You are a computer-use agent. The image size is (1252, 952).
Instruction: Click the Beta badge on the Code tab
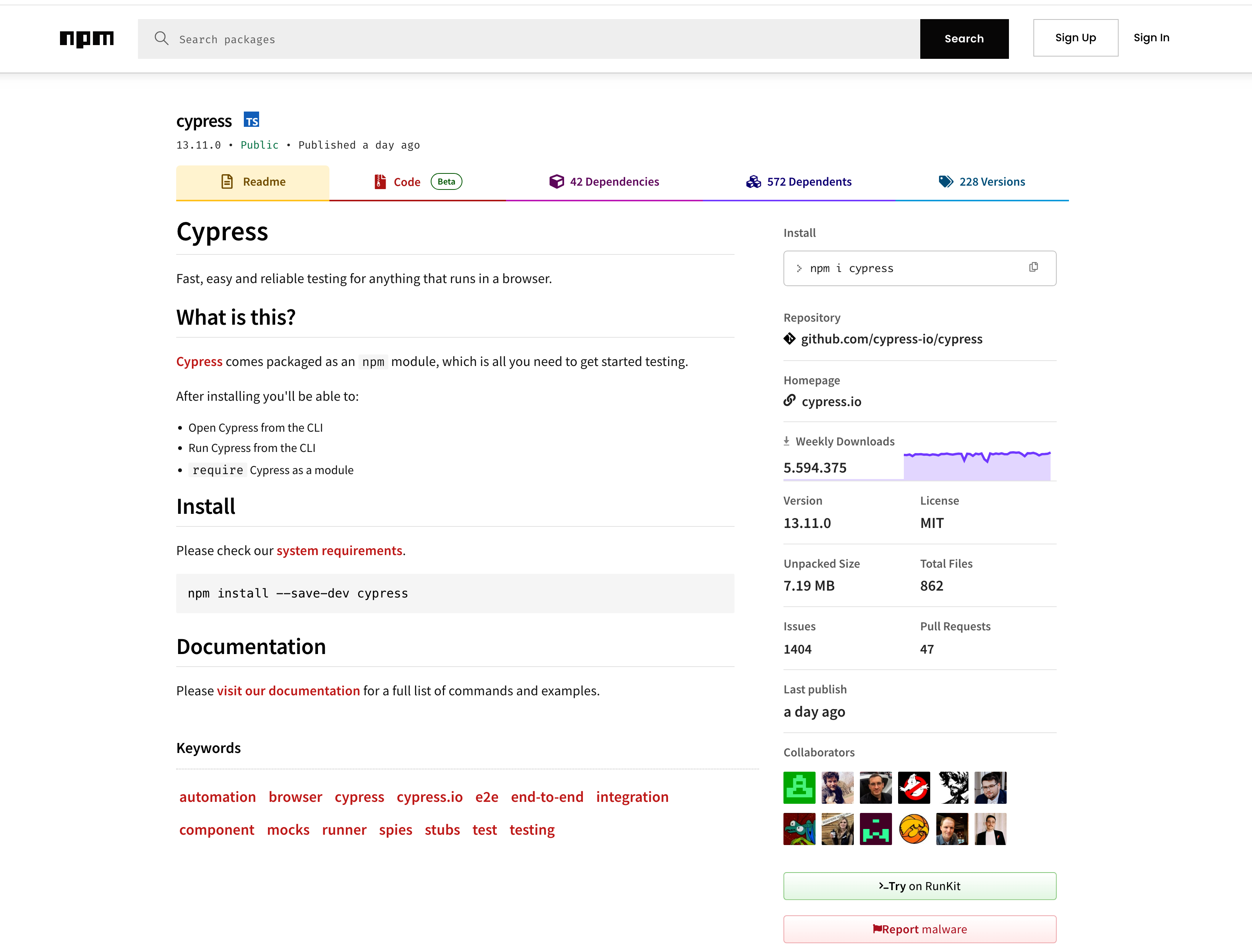click(x=447, y=181)
